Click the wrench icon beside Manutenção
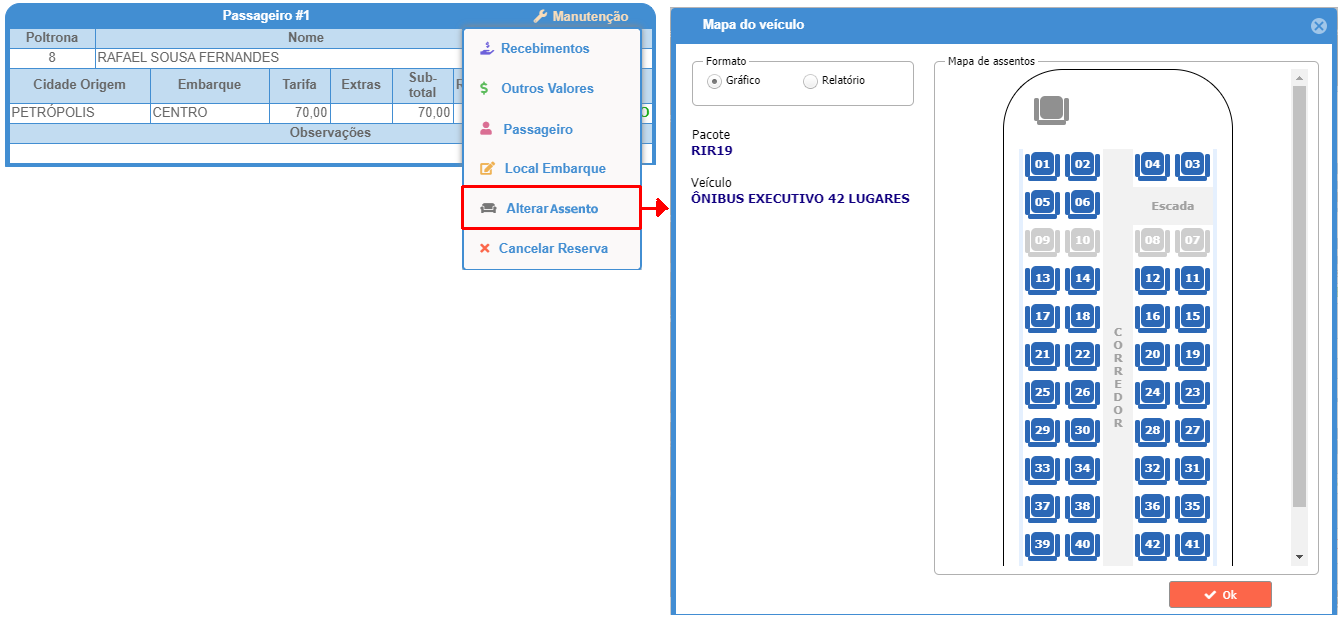The width and height of the screenshot is (1342, 622). coord(540,16)
